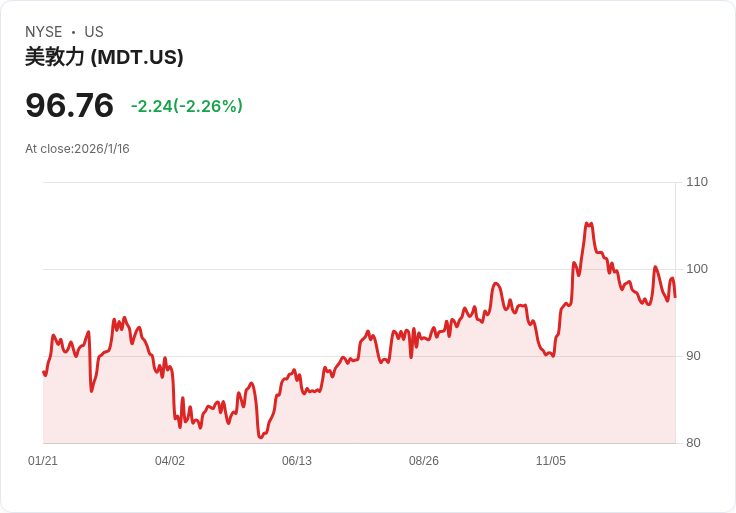Select the 100 y-axis label
This screenshot has height=513, width=736.
coord(697,269)
